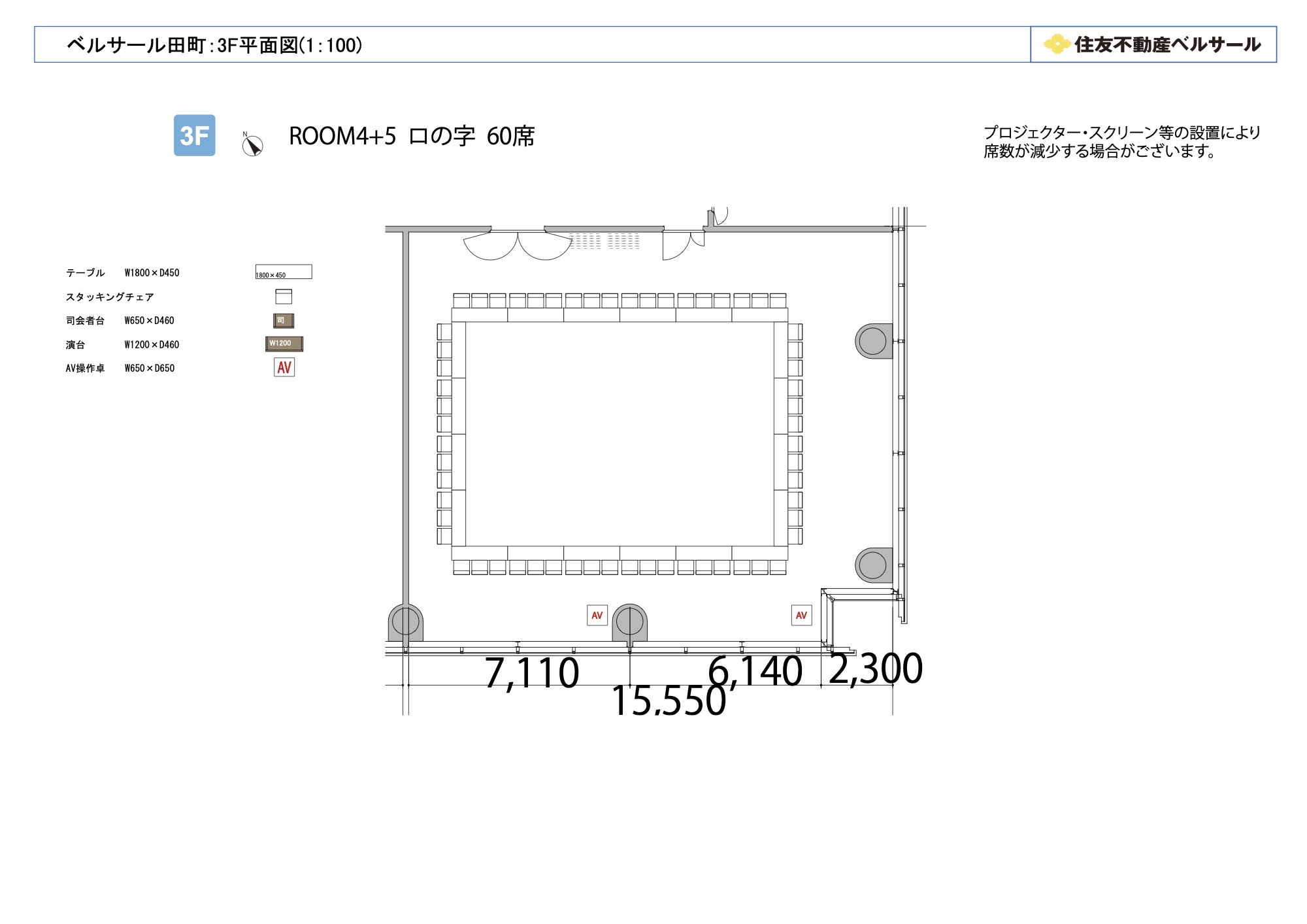Click the スタッキングチェア legend label

[x=110, y=297]
